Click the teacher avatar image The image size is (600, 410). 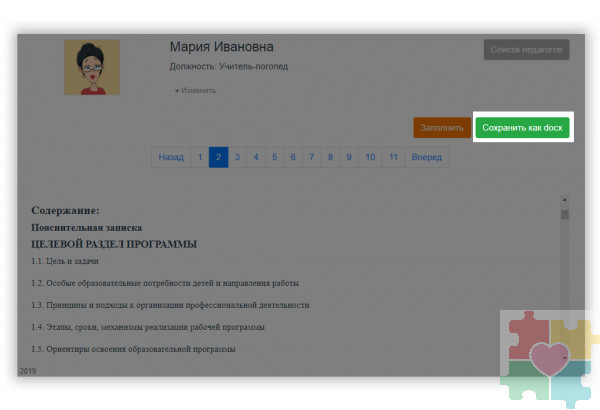(x=92, y=67)
